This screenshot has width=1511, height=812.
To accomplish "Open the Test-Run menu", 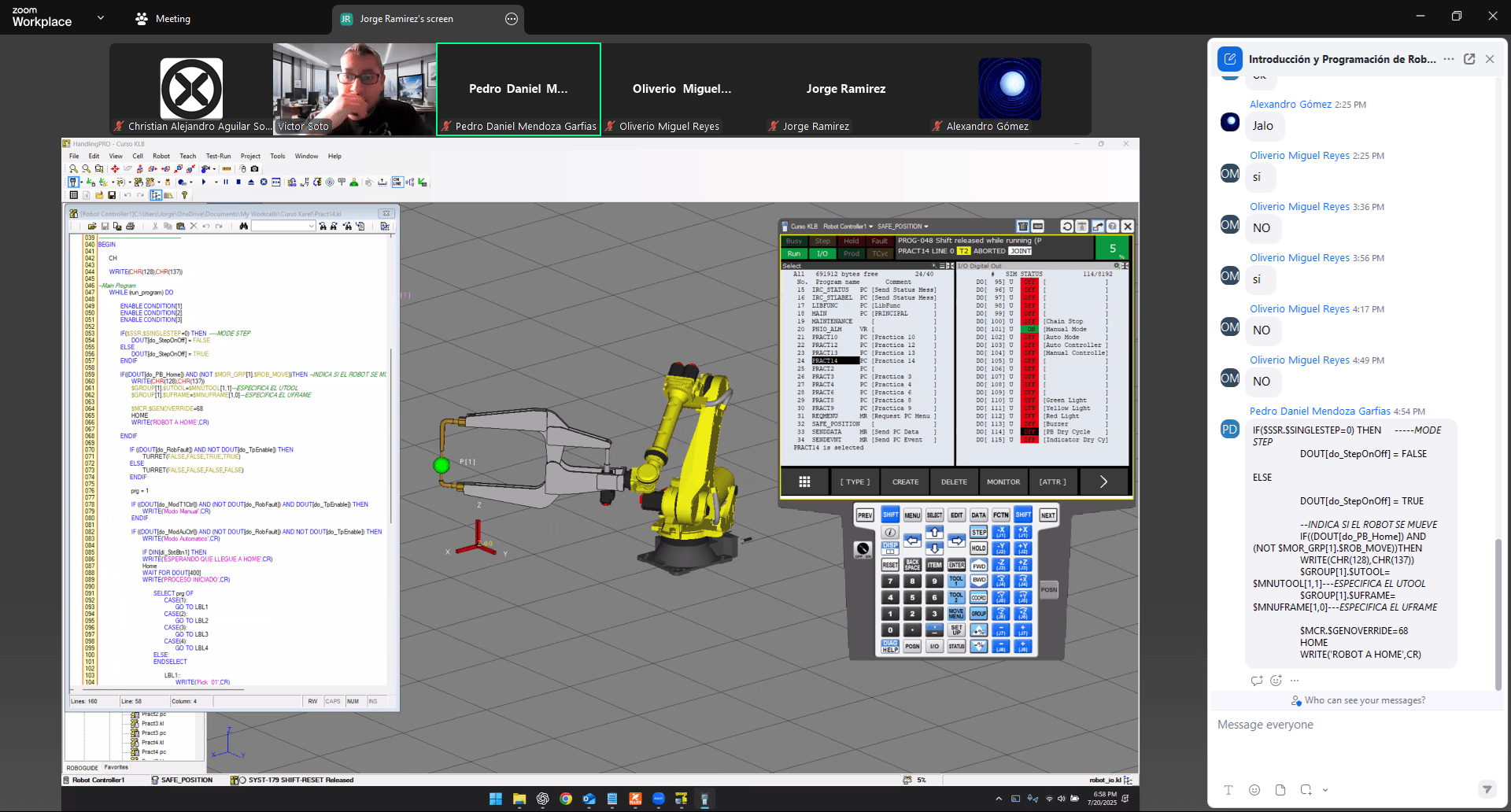I will pos(217,157).
